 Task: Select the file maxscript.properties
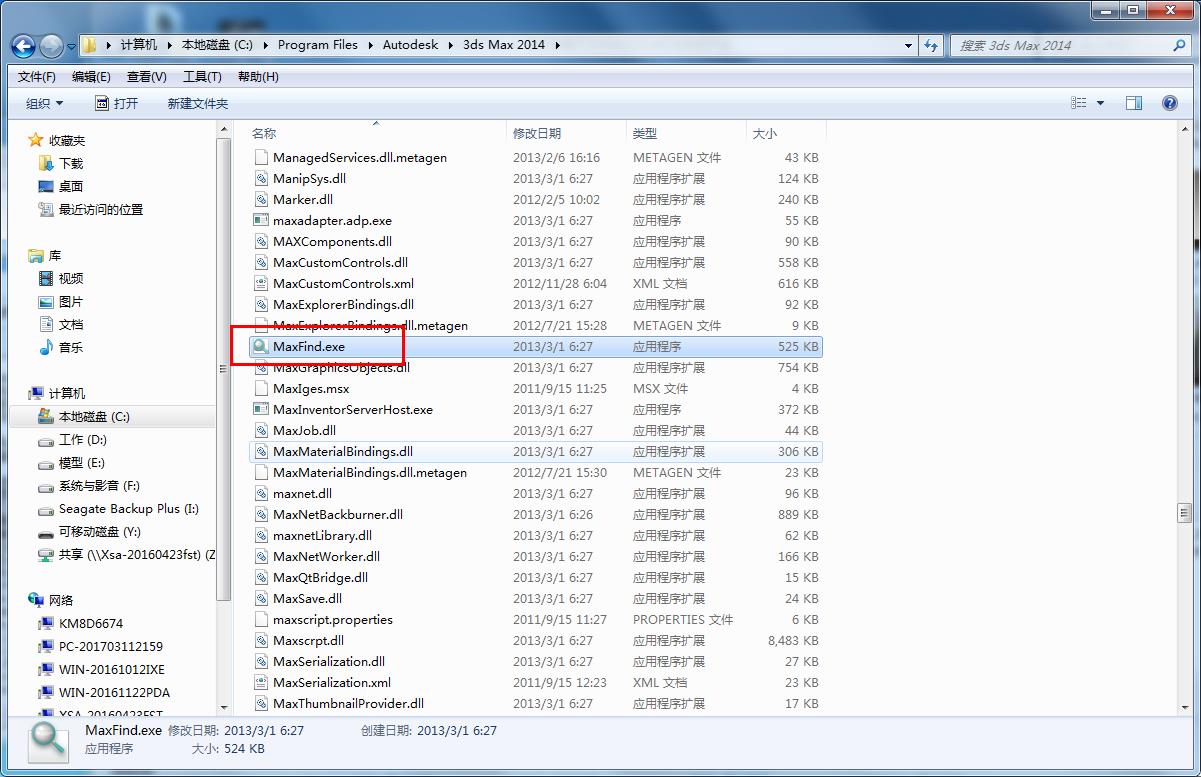[535, 619]
